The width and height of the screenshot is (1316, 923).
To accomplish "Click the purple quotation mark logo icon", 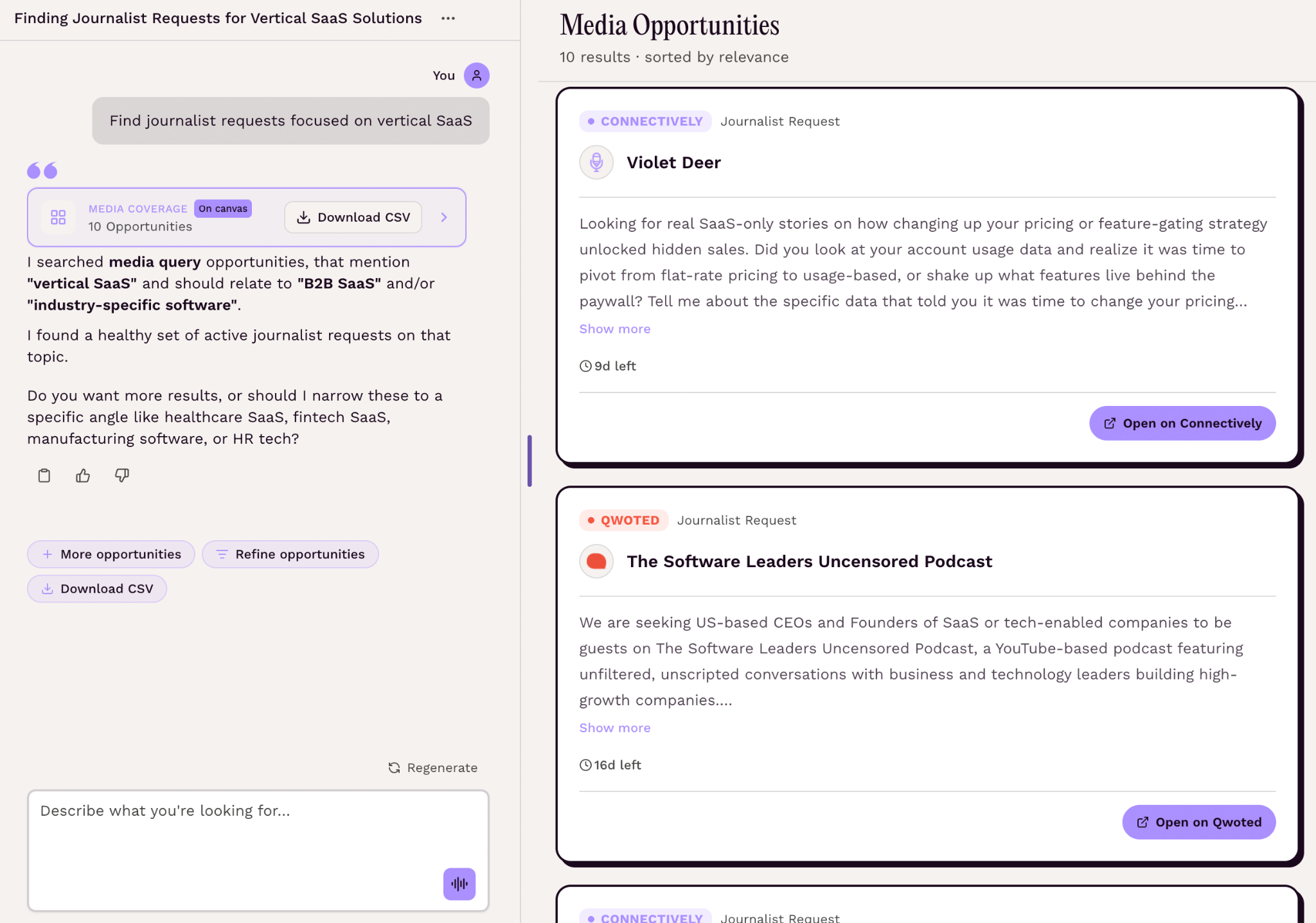I will tap(42, 170).
